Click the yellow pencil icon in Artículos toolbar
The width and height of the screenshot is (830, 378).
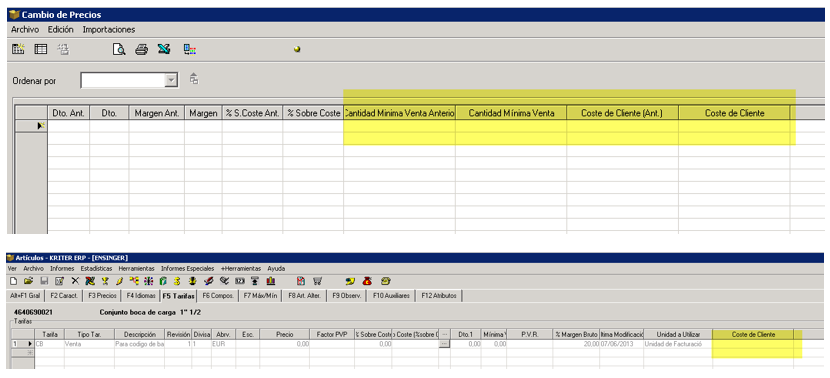pos(120,281)
